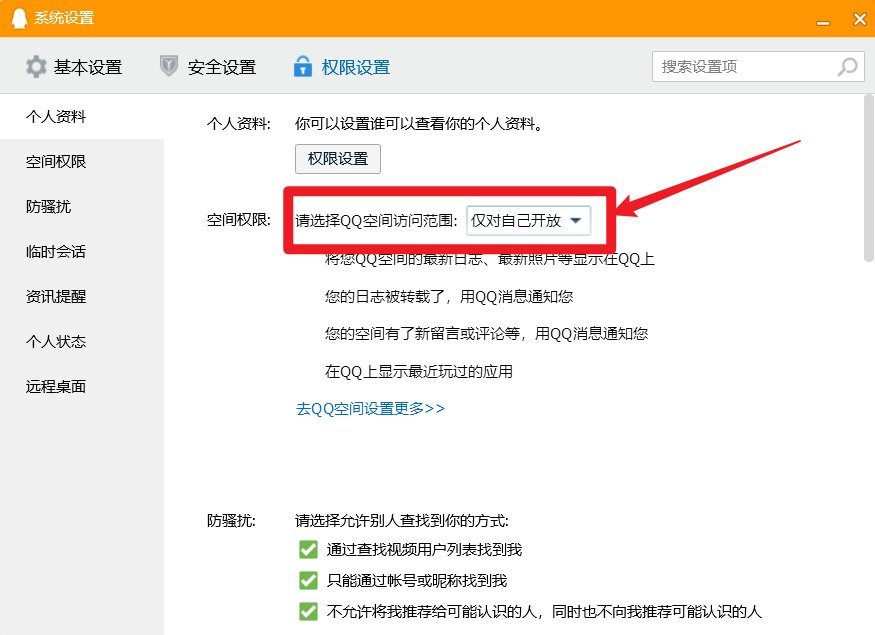Click the gear icon beside 基本设置

pyautogui.click(x=36, y=67)
